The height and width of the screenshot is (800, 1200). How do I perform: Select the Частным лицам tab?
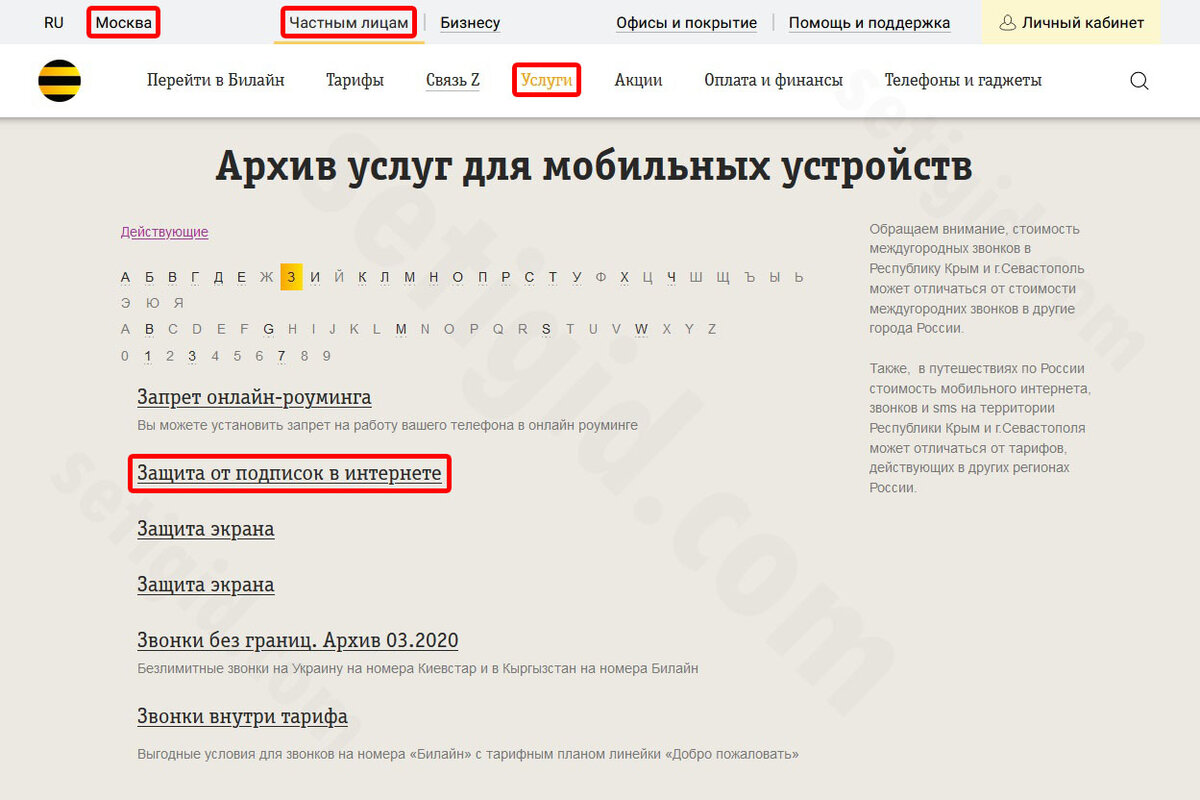349,22
